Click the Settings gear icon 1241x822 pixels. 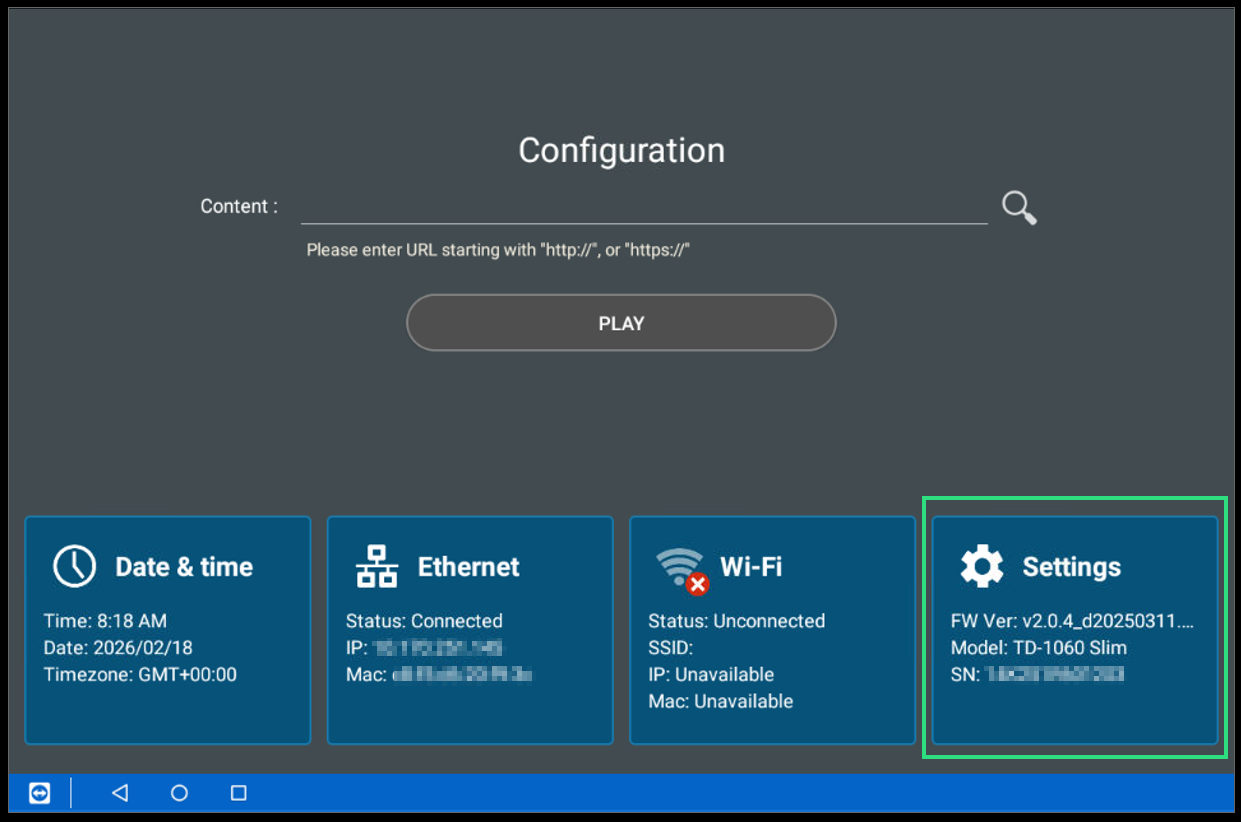981,566
